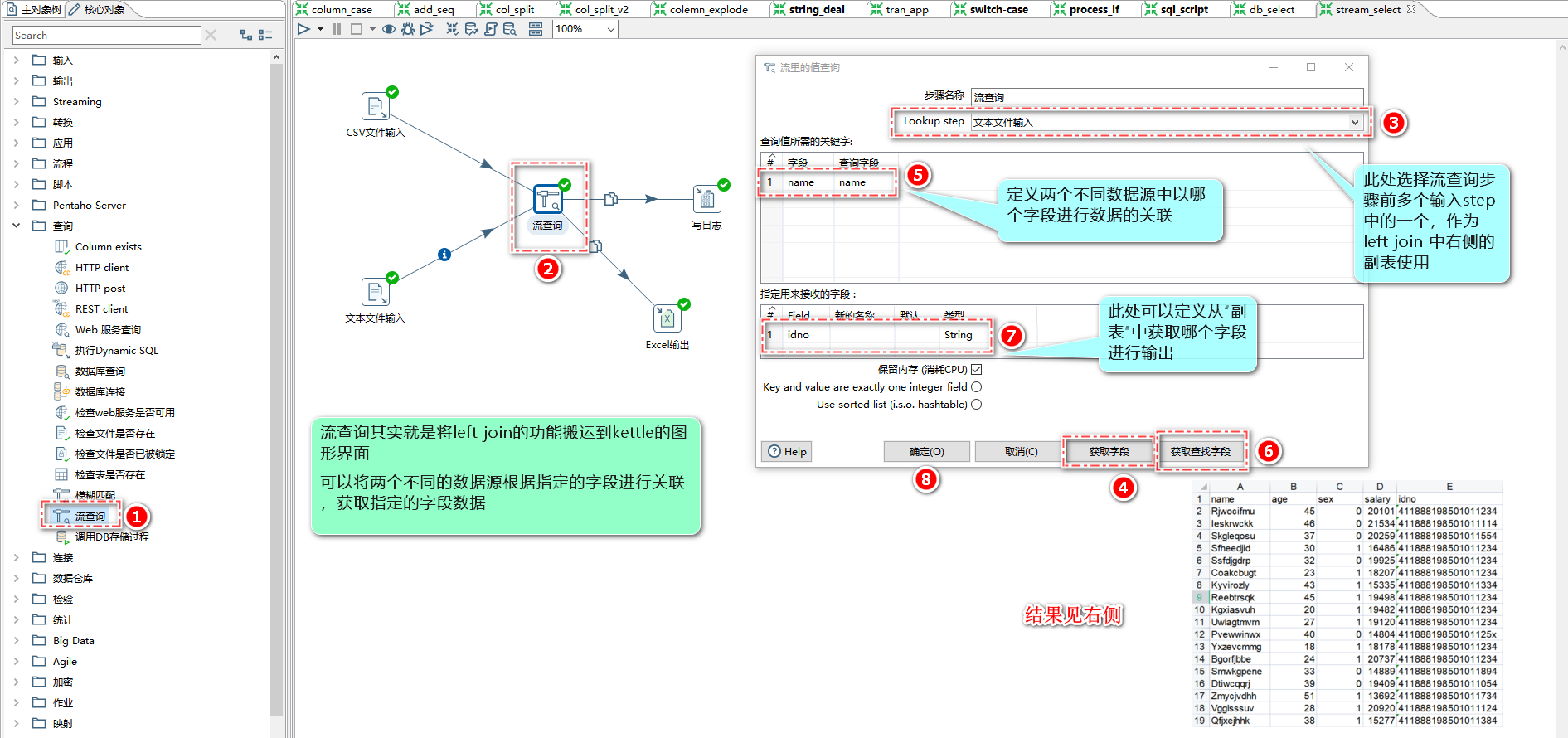Select the 写日志 step icon on canvas

coord(706,199)
